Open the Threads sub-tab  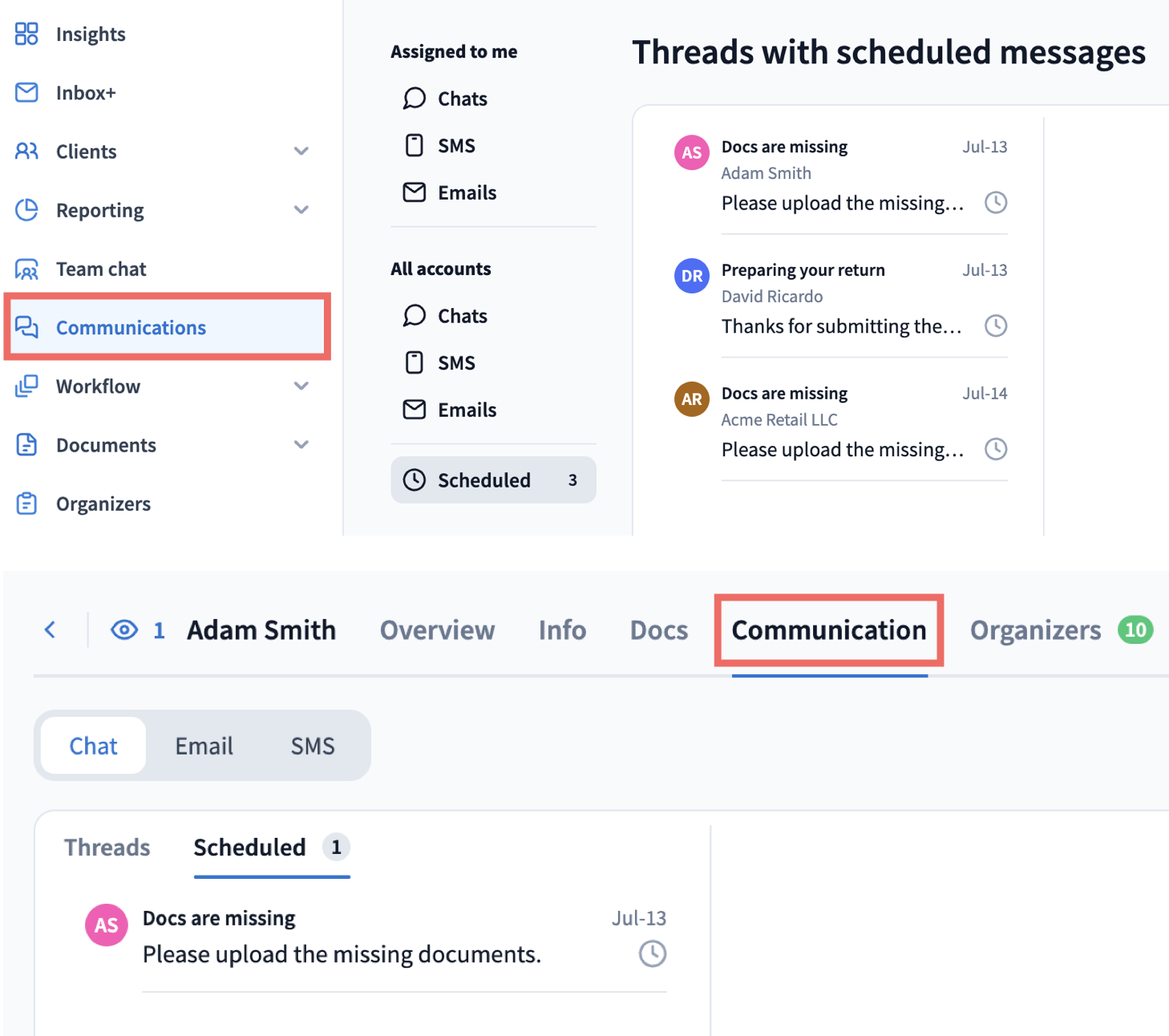coord(107,847)
